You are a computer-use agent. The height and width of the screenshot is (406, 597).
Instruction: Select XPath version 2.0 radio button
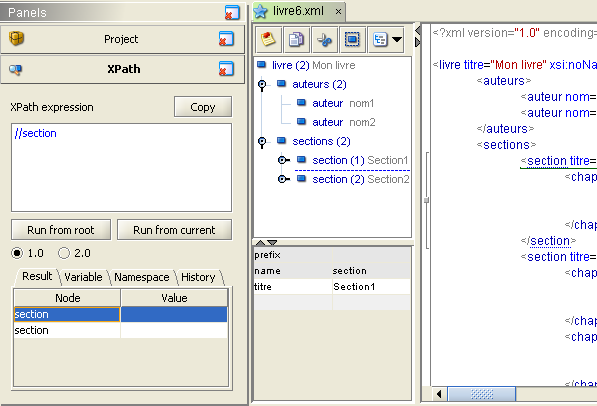pyautogui.click(x=64, y=253)
